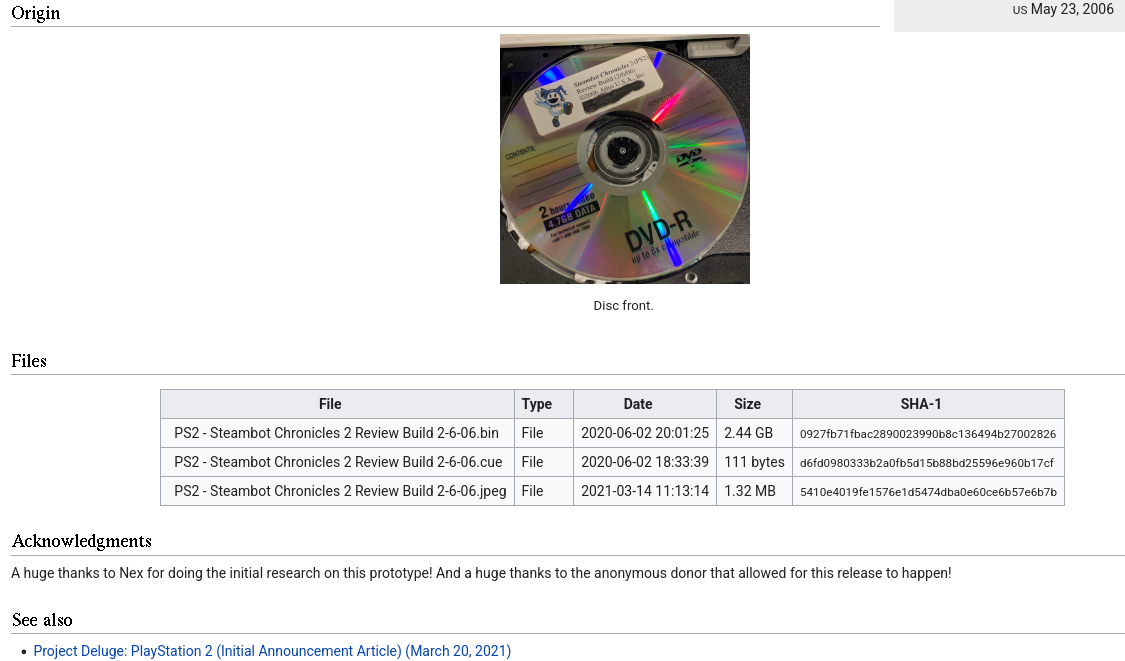
Task: Click the Acknowledgments section heading
Action: pyautogui.click(x=82, y=541)
